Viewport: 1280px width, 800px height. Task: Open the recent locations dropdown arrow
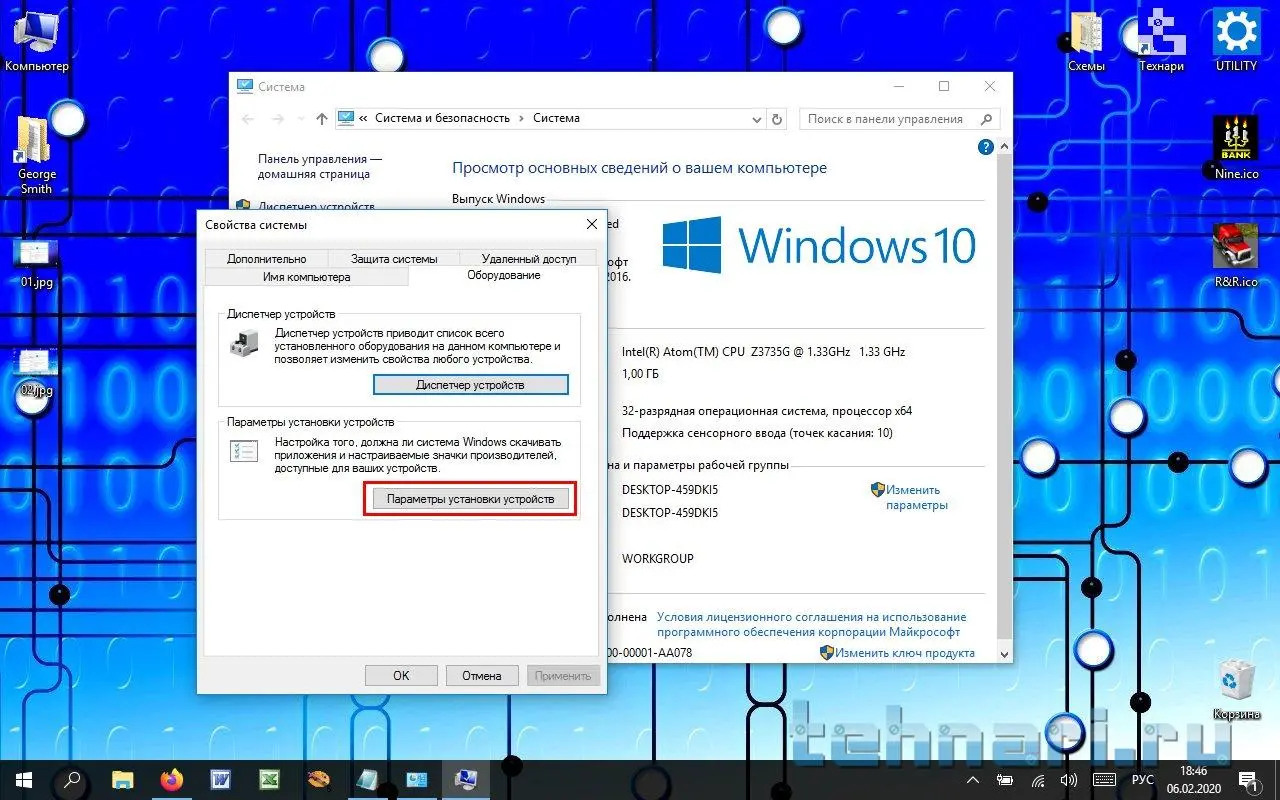300,119
